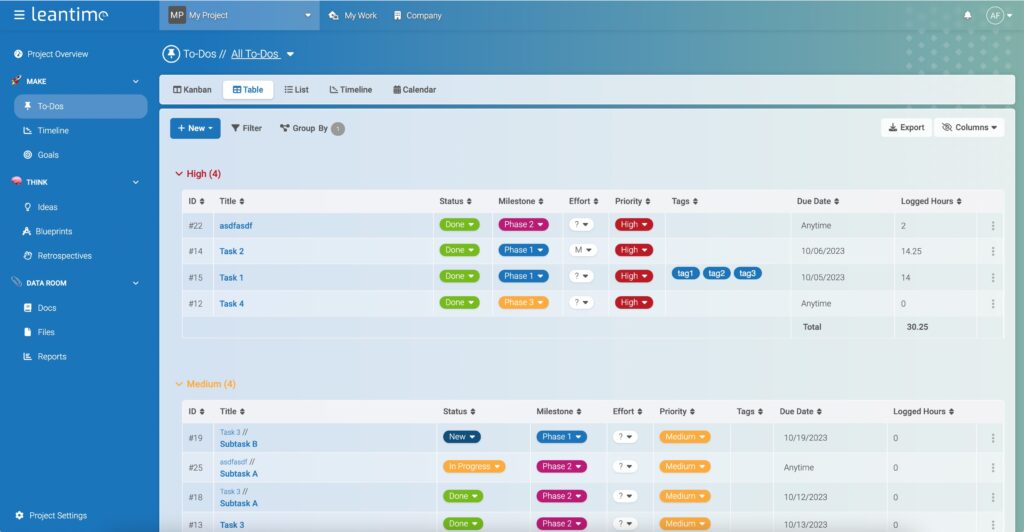1024x532 pixels.
Task: Open the Ideas lightbulb item in sidebar
Action: (x=47, y=207)
